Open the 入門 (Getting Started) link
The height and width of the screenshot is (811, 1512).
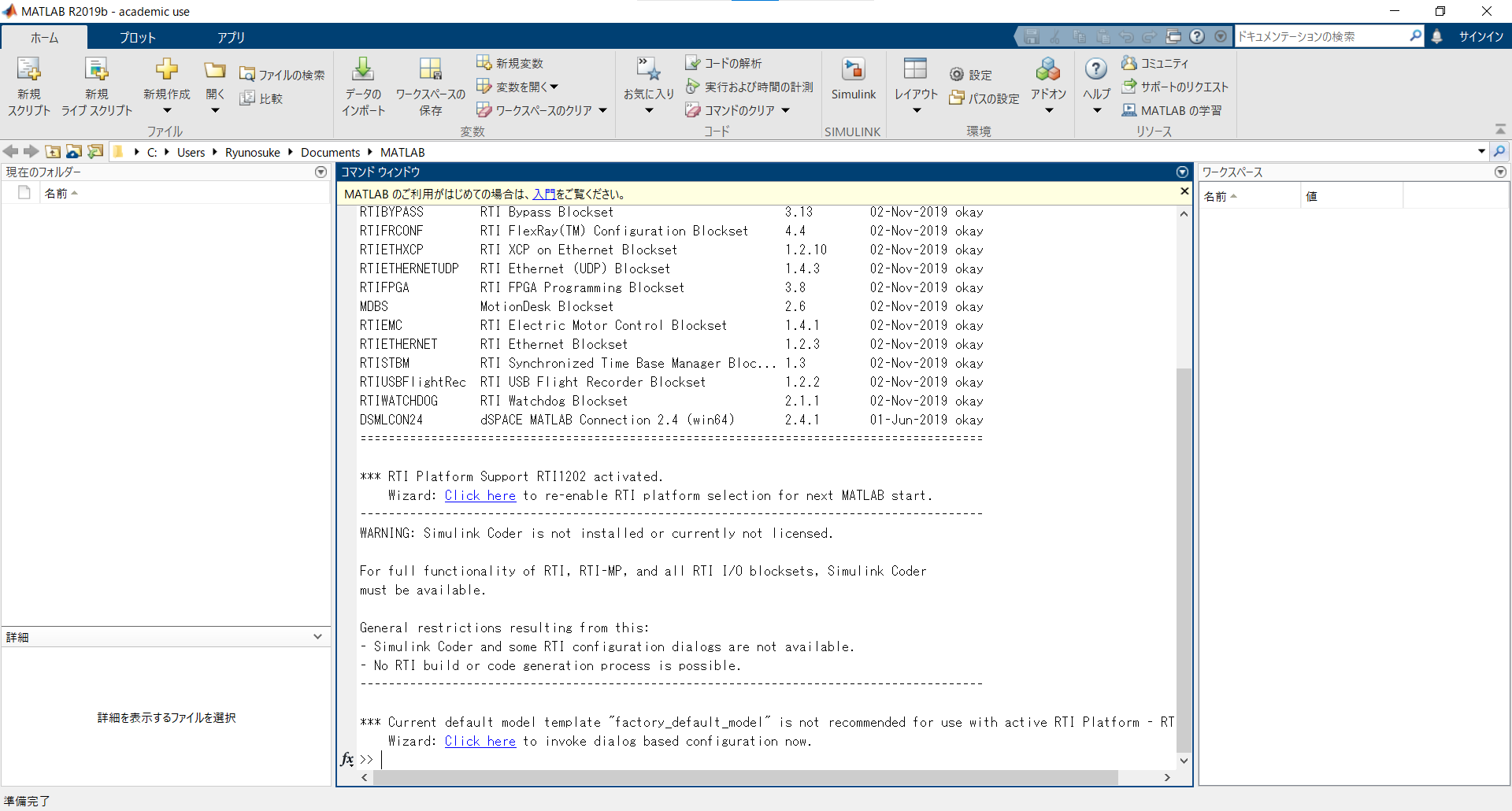pyautogui.click(x=545, y=194)
